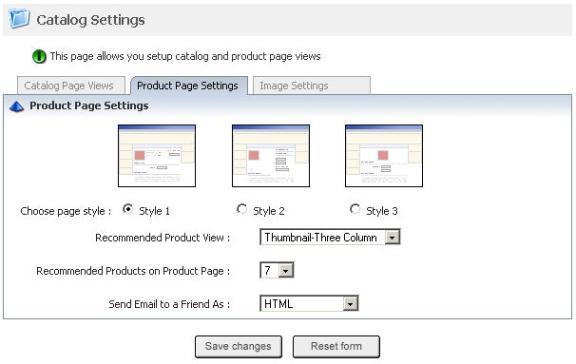Open the Recommended Products count dropdown
This screenshot has height=364, width=576.
(277, 270)
